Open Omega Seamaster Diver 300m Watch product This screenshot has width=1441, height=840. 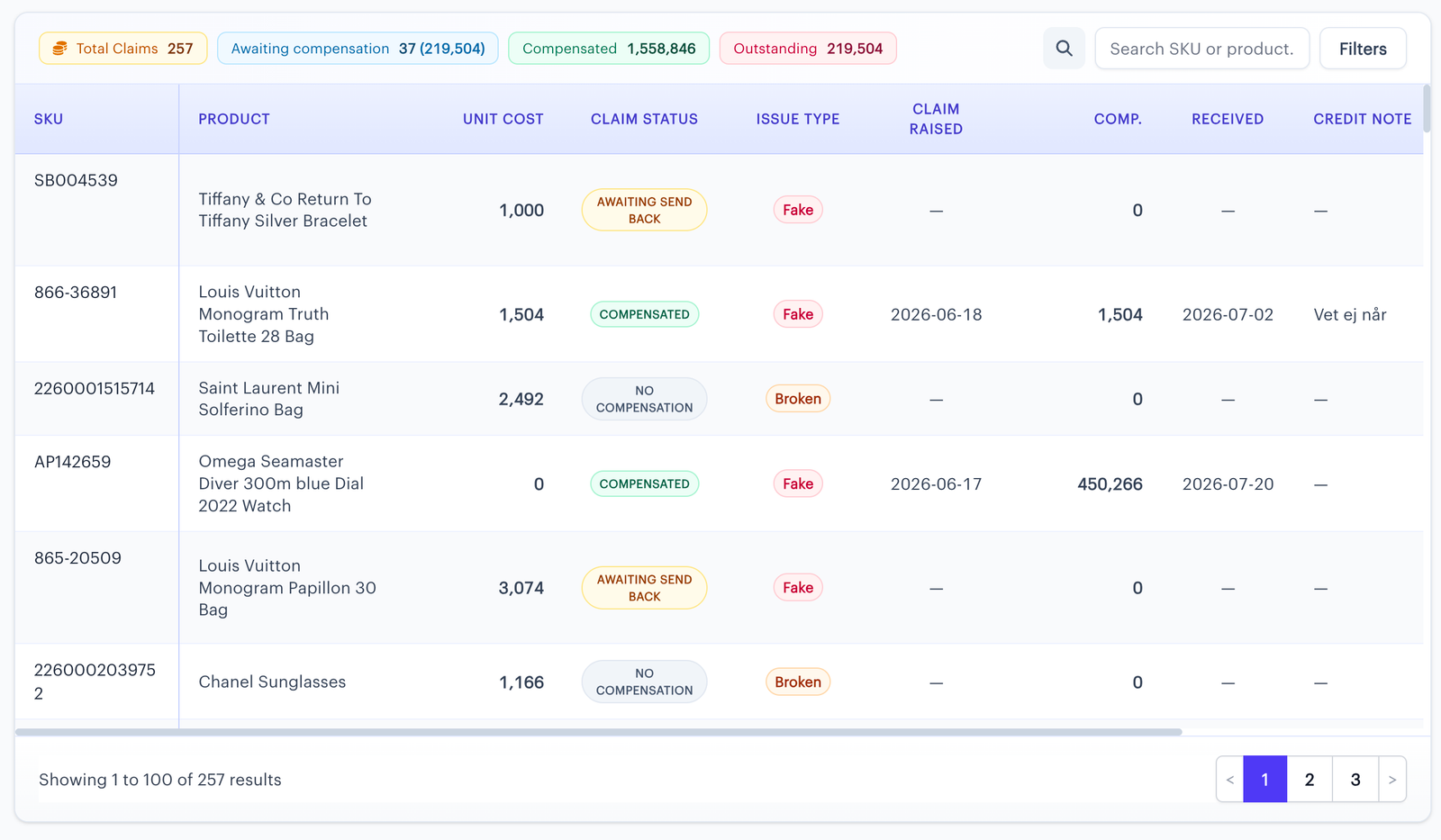[x=281, y=483]
